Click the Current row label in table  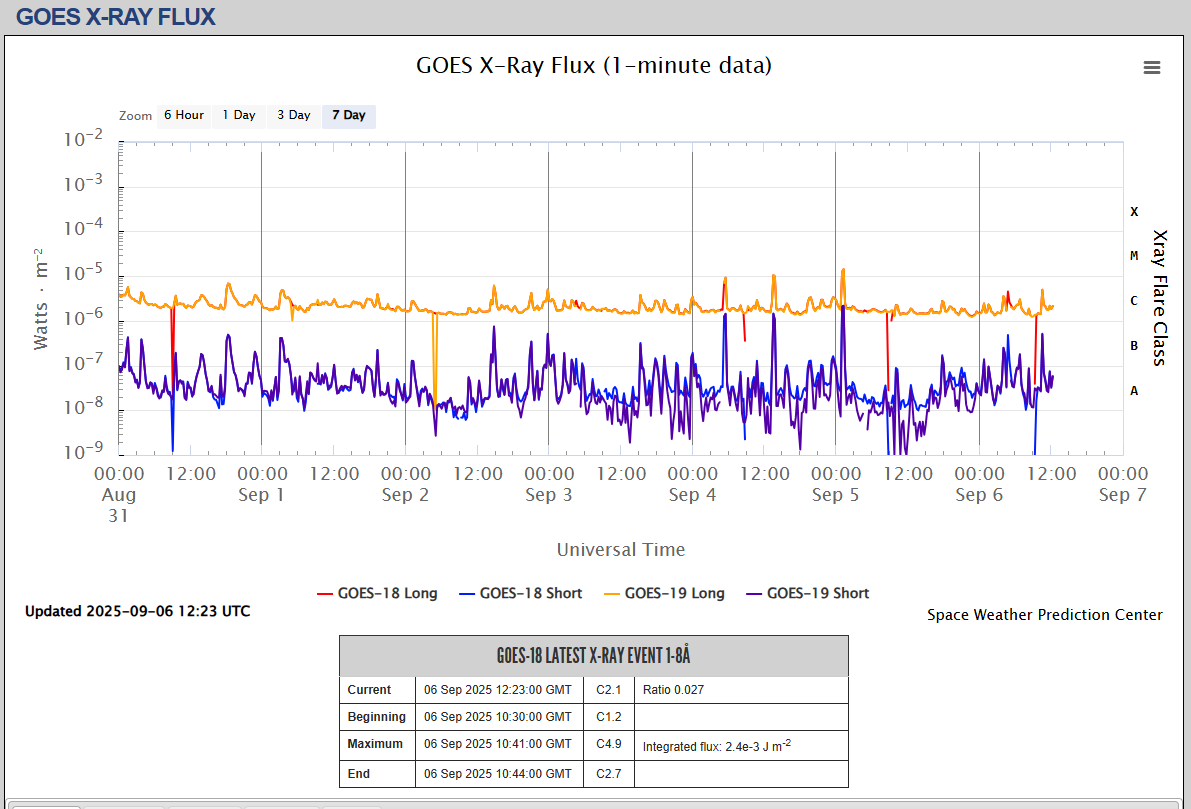369,690
